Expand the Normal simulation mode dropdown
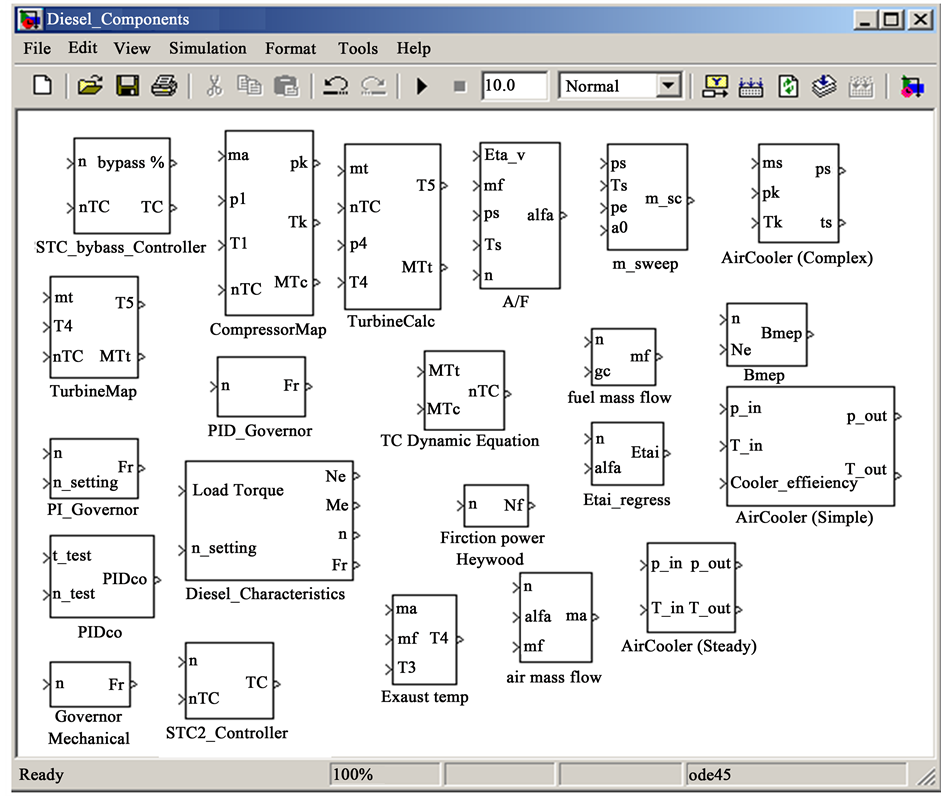 pyautogui.click(x=669, y=86)
